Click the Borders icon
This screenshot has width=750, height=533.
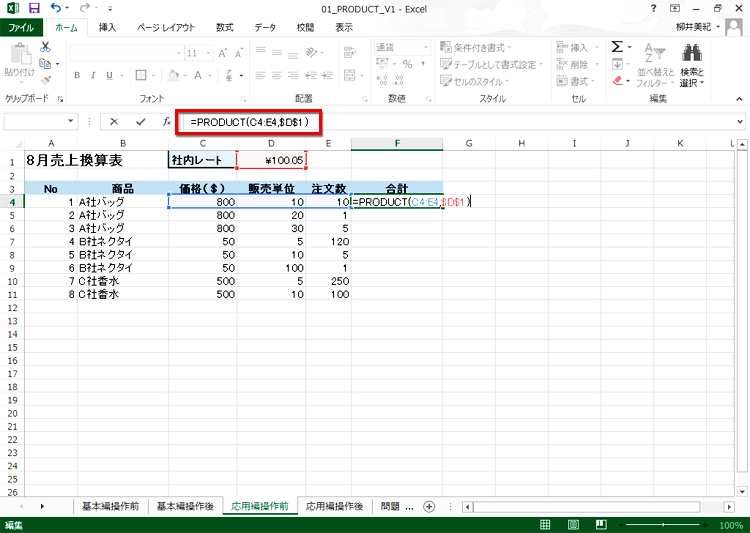141,75
